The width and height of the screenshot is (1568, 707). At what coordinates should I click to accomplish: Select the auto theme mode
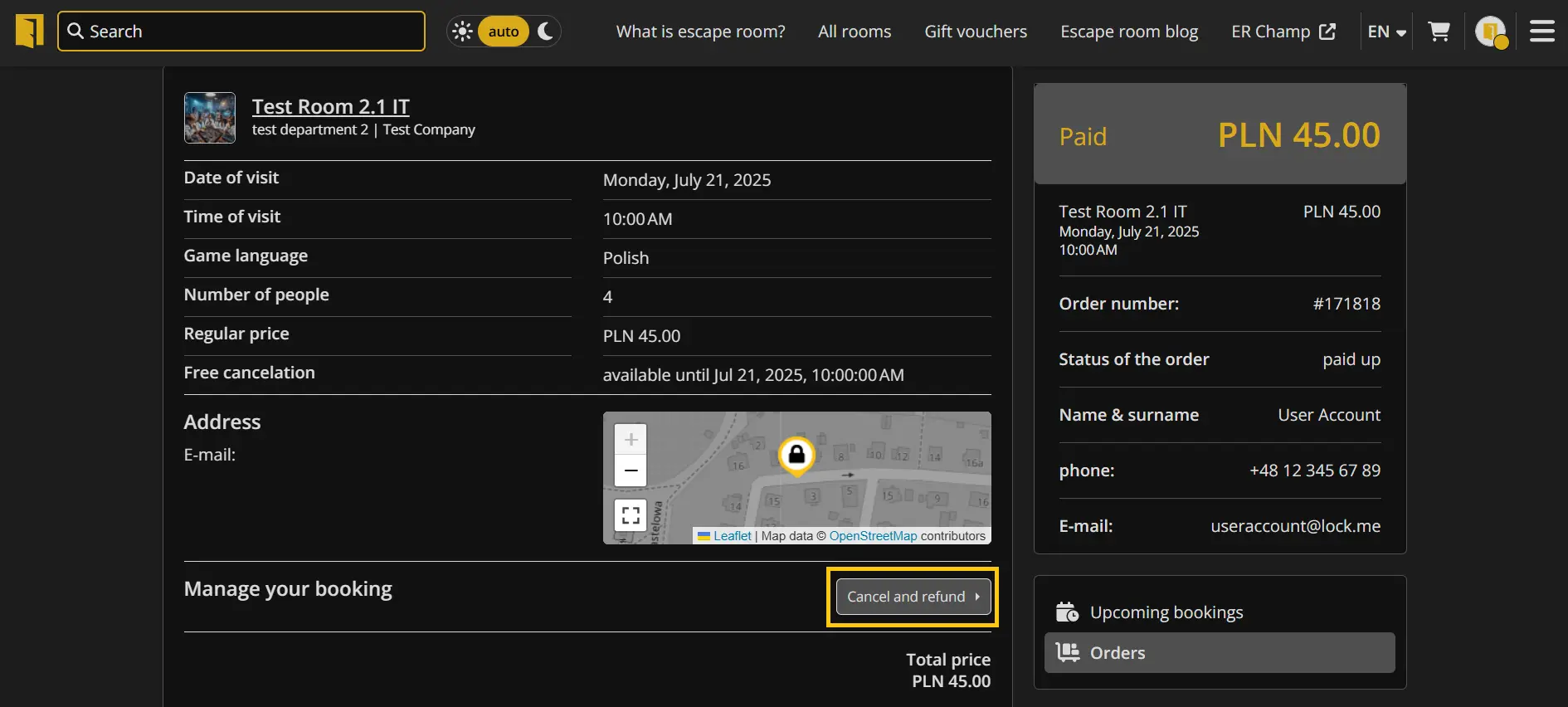click(503, 32)
